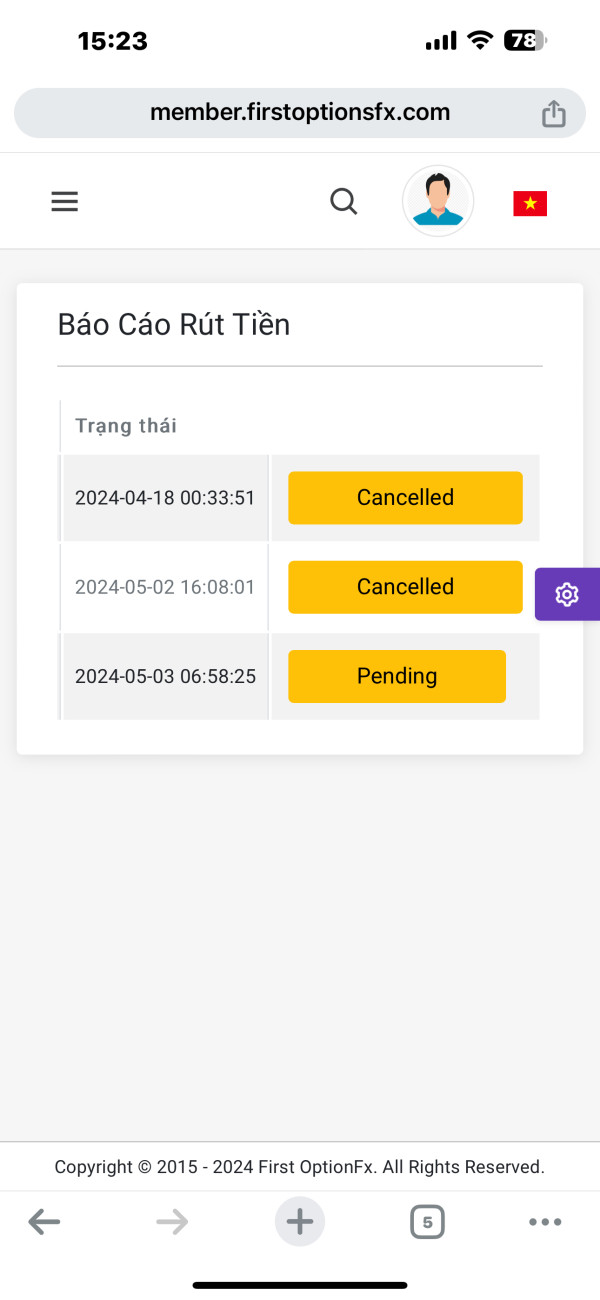
Task: Show open tabs switcher
Action: point(427,1221)
